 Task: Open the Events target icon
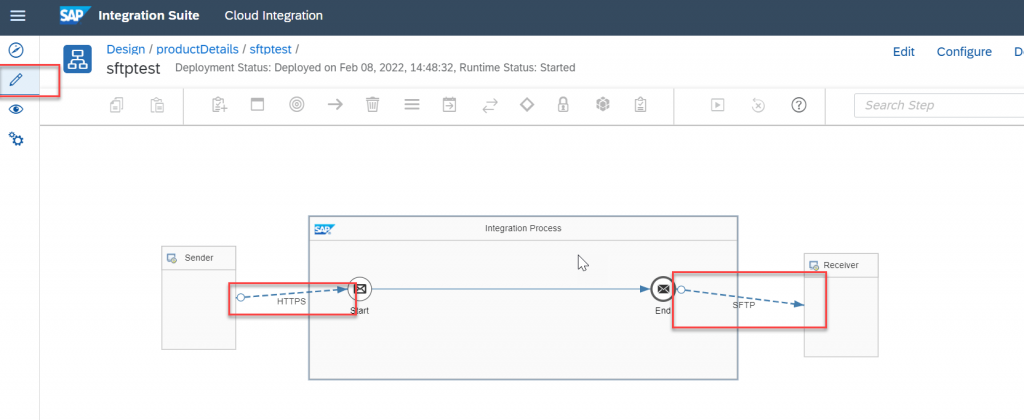(x=296, y=105)
